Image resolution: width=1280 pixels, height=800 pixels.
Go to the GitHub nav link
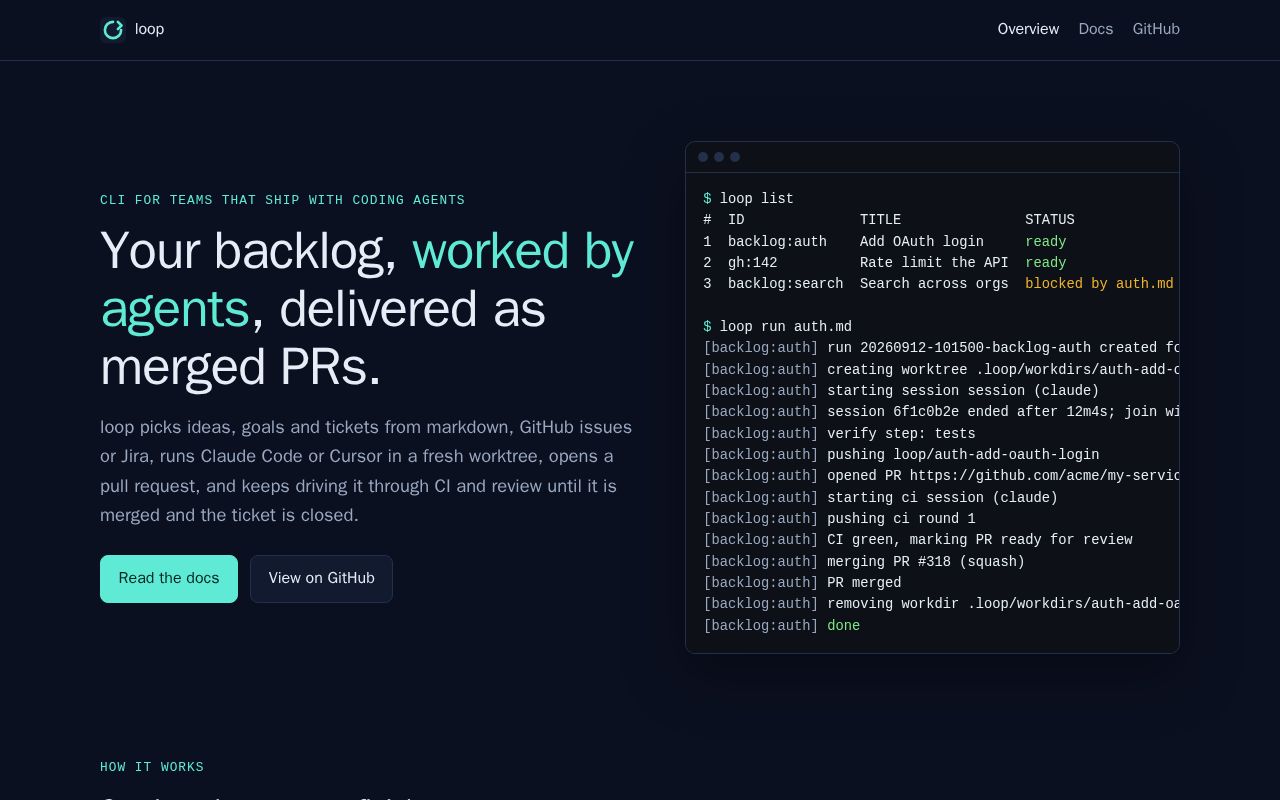[x=1156, y=29]
